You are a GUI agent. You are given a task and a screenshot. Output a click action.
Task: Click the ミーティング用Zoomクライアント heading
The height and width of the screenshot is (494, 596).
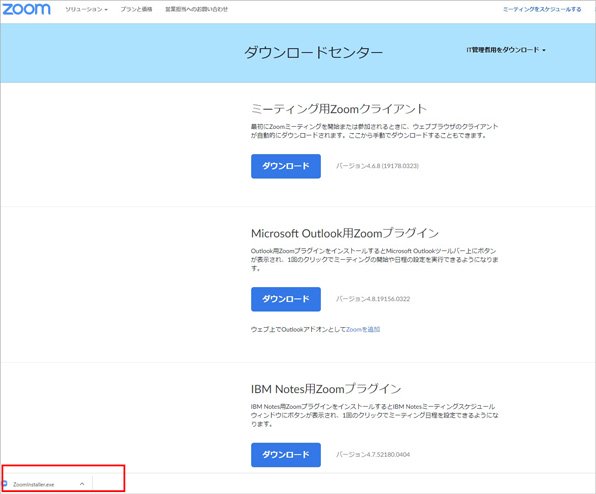[x=339, y=109]
